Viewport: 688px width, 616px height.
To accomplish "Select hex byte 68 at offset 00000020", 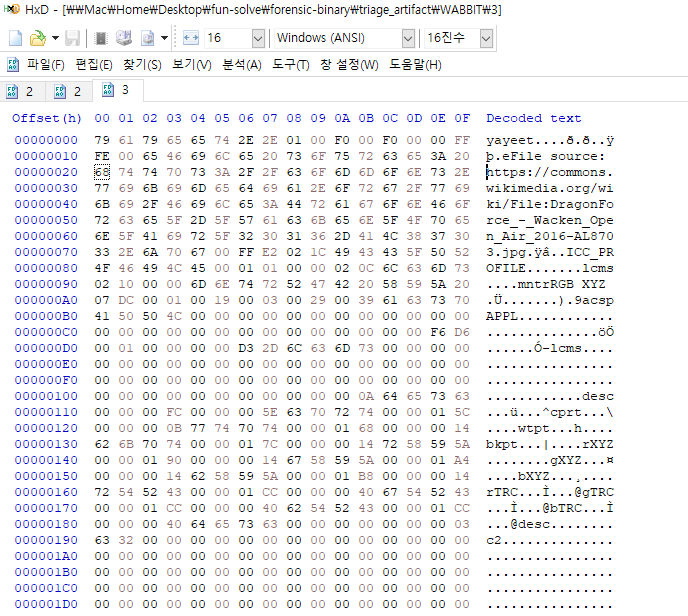I will pos(102,172).
